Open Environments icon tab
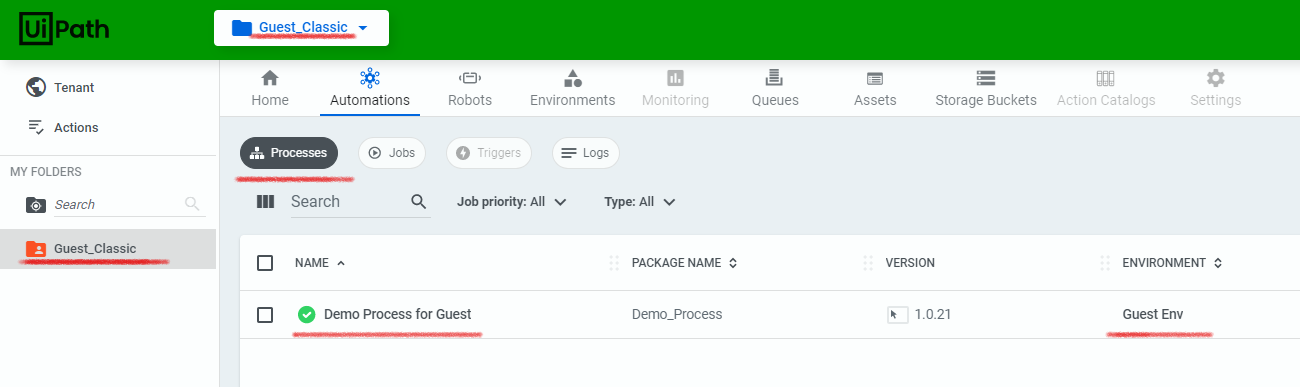The width and height of the screenshot is (1300, 387). 573,78
